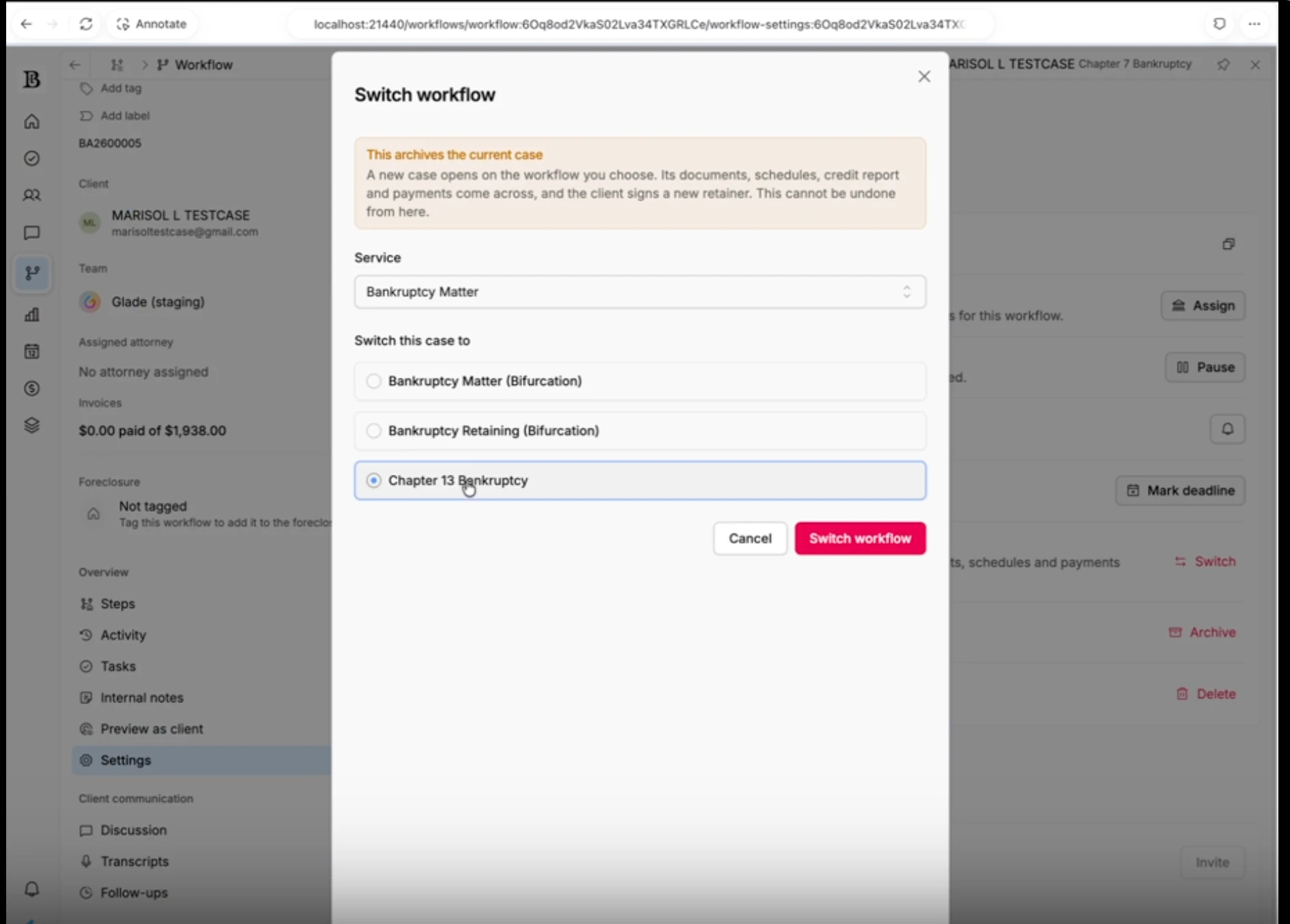The height and width of the screenshot is (924, 1290).
Task: Open the calendar sidebar icon
Action: tap(31, 351)
